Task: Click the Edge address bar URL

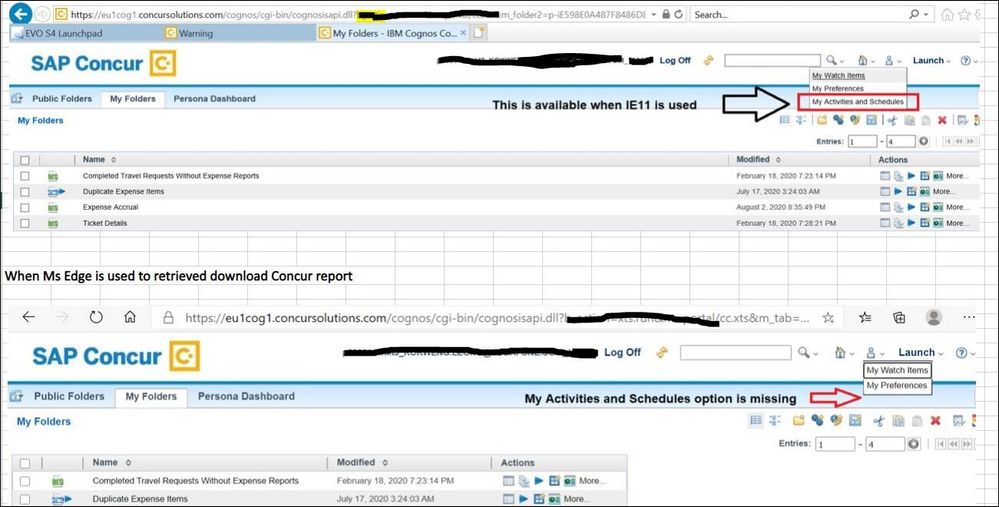Action: pos(497,317)
